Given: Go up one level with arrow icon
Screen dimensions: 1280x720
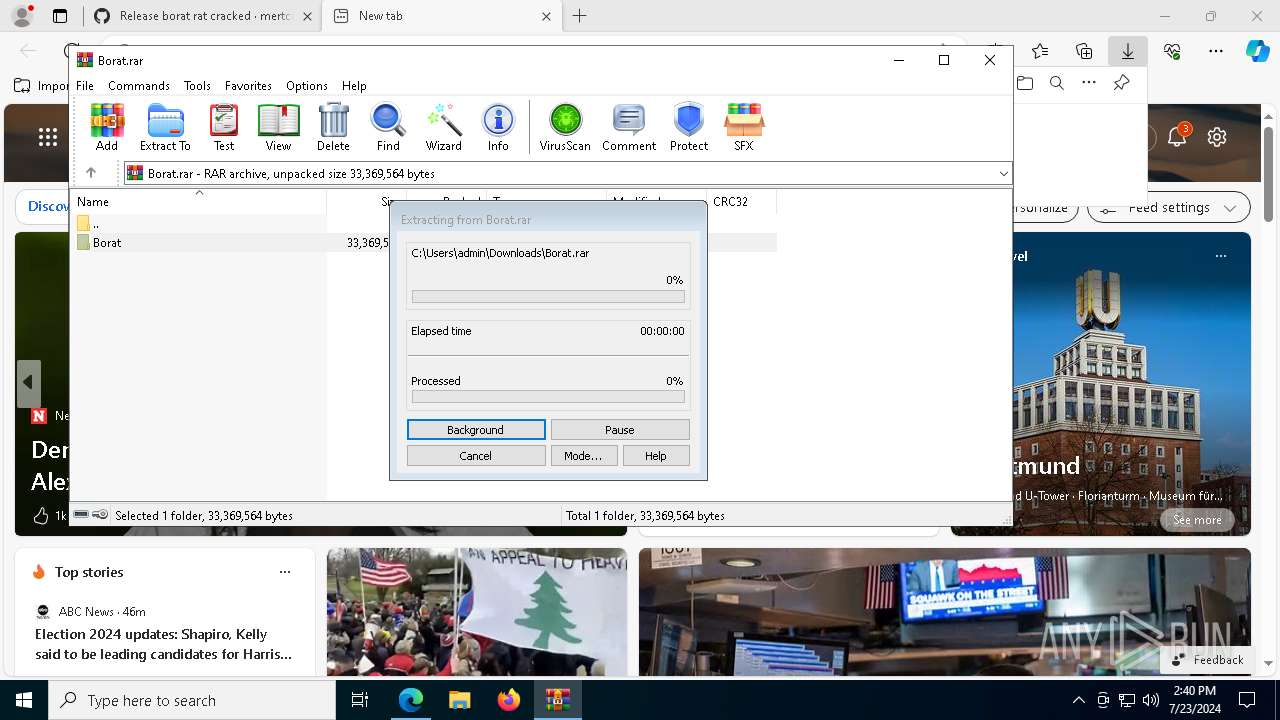Looking at the screenshot, I should 90,173.
